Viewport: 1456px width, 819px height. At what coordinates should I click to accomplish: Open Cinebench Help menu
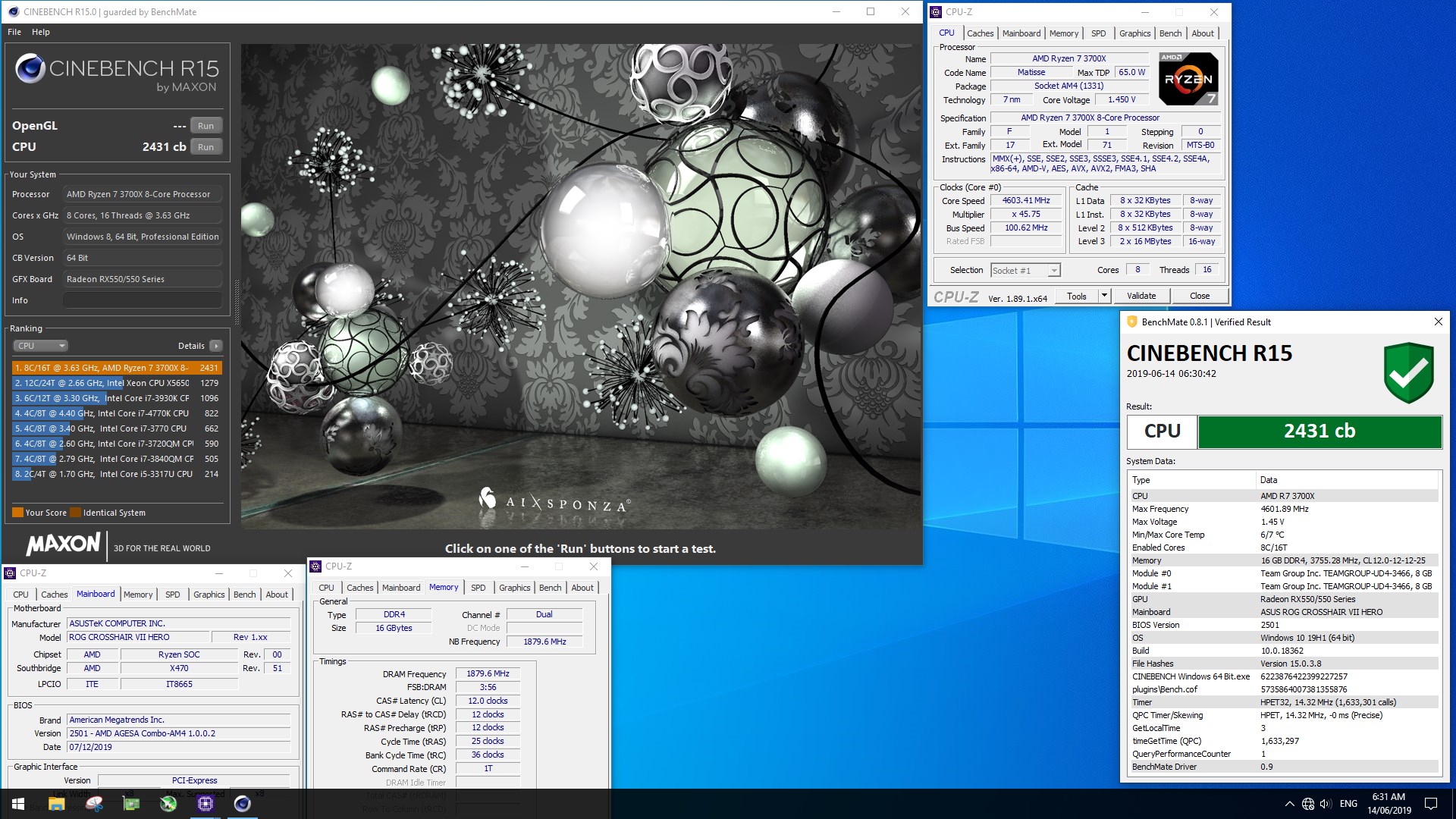pos(41,32)
